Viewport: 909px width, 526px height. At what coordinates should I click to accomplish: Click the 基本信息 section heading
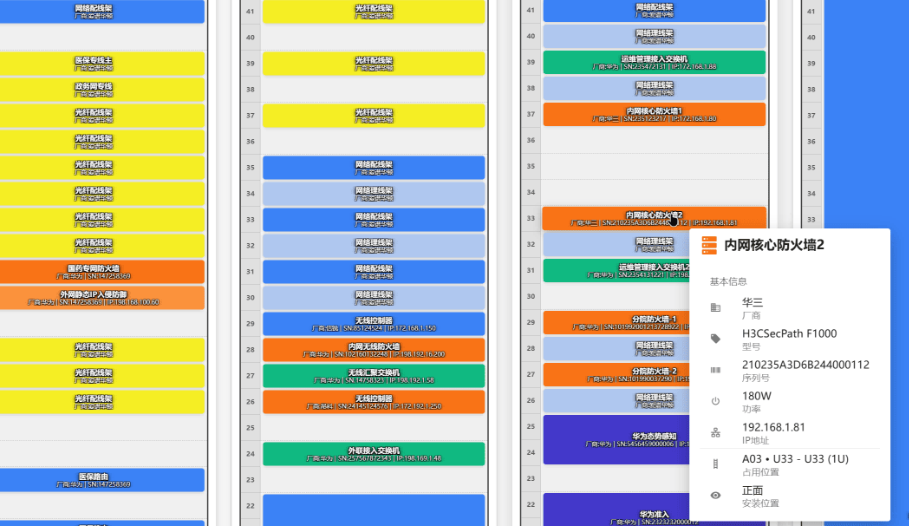tap(728, 282)
